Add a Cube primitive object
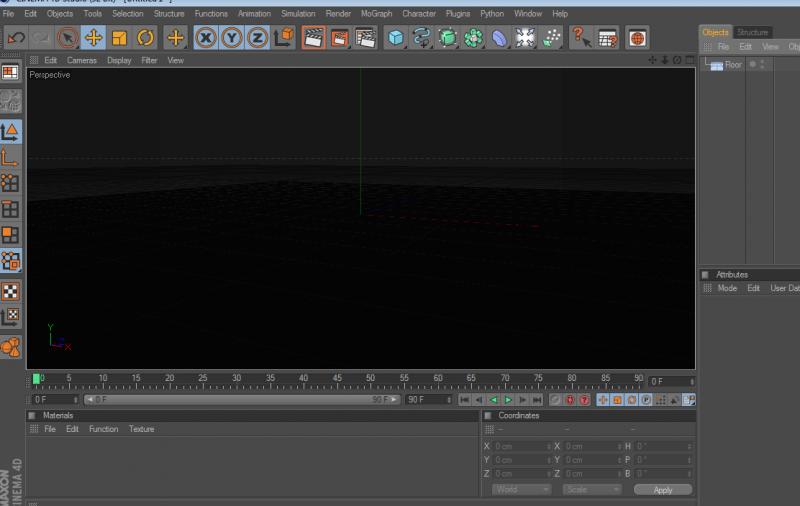This screenshot has width=800, height=506. [396, 38]
